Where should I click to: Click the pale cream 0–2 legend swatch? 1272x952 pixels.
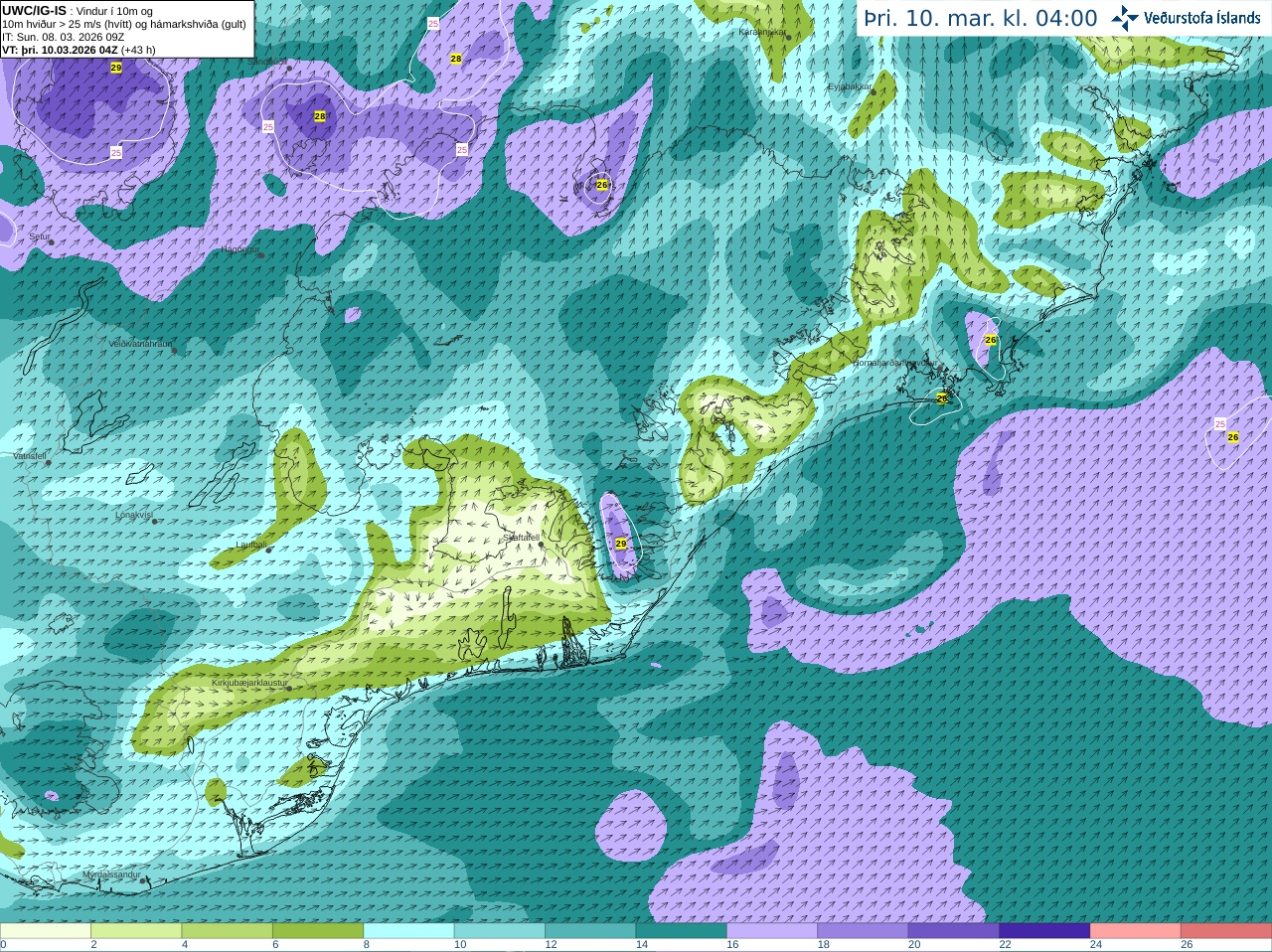46,931
